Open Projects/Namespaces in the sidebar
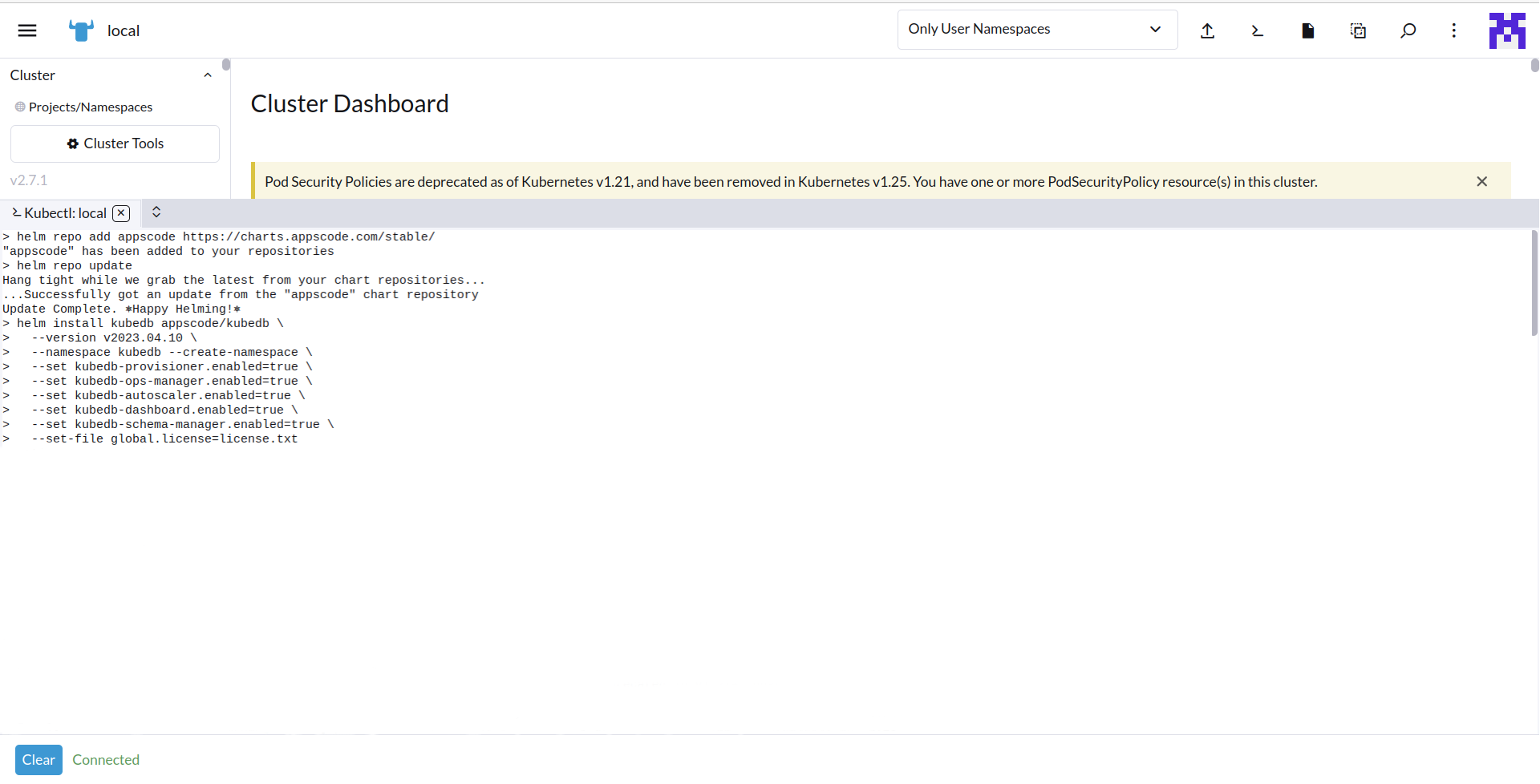The height and width of the screenshot is (784, 1540). click(90, 107)
